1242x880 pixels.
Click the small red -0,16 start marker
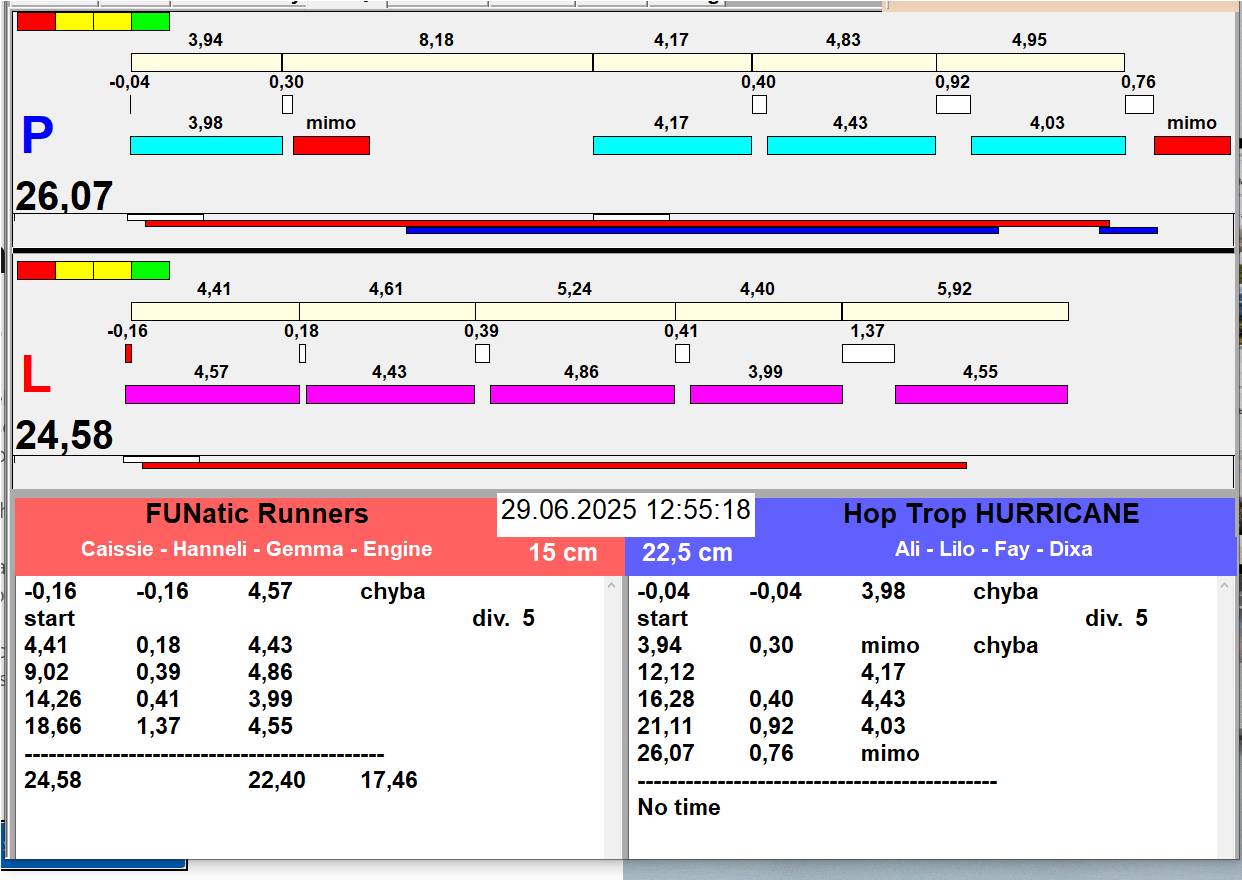[x=128, y=353]
